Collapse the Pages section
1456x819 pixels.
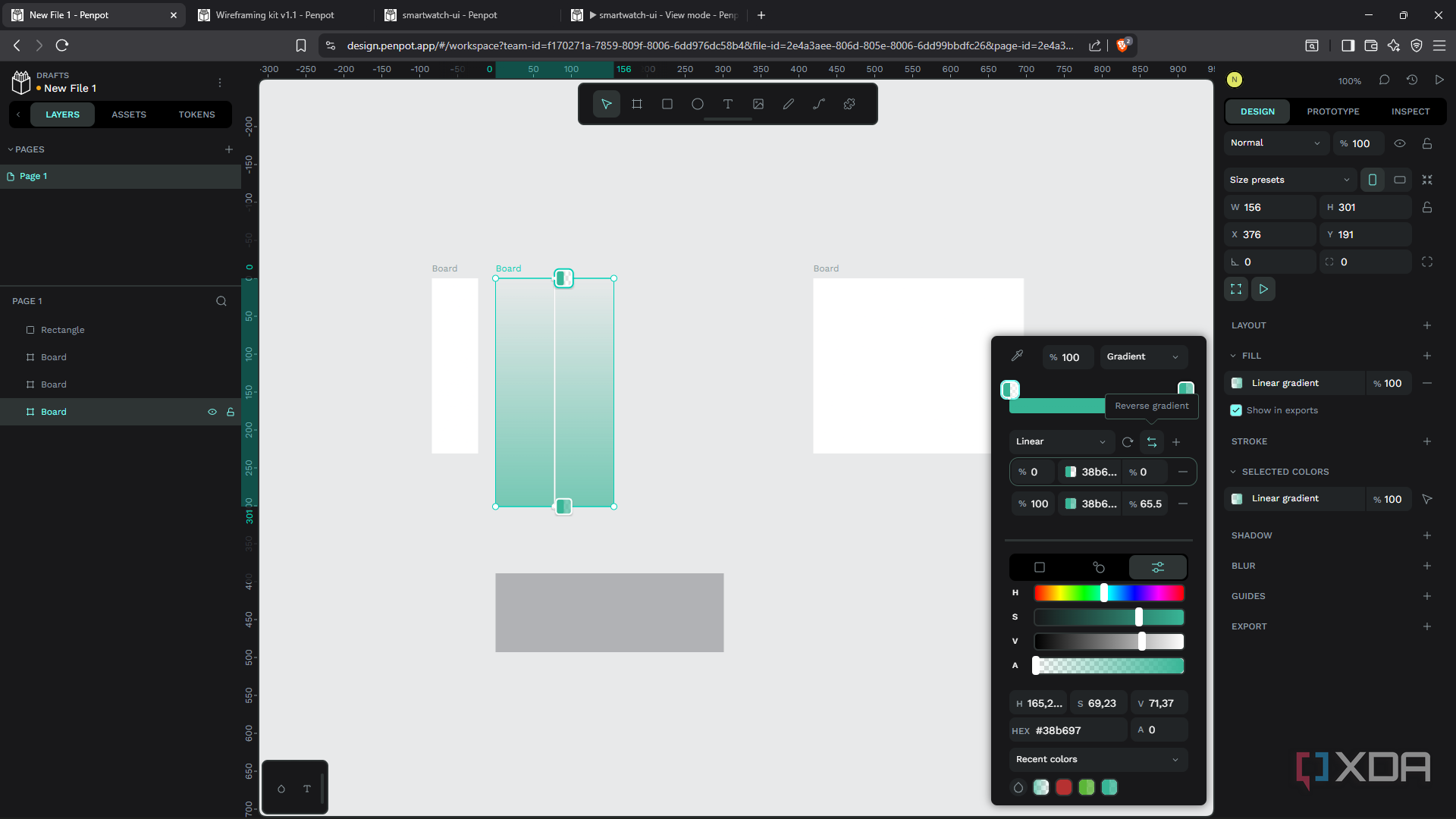[26, 149]
